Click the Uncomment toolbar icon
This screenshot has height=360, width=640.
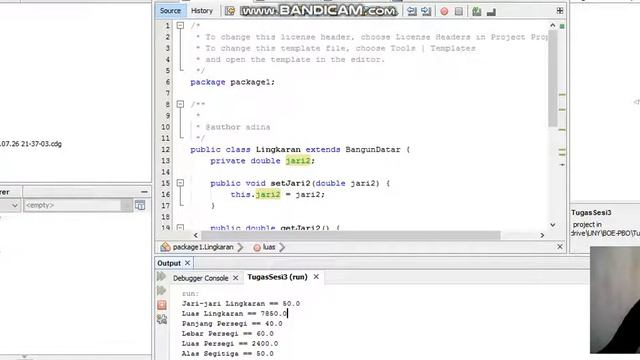coord(491,11)
